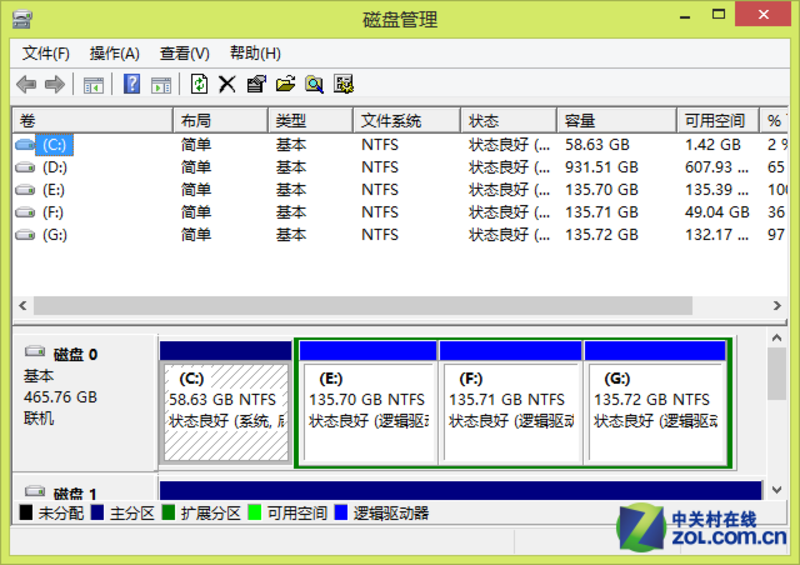Select the (C:) drive icon in volume list
This screenshot has height=565, width=800.
pos(24,145)
